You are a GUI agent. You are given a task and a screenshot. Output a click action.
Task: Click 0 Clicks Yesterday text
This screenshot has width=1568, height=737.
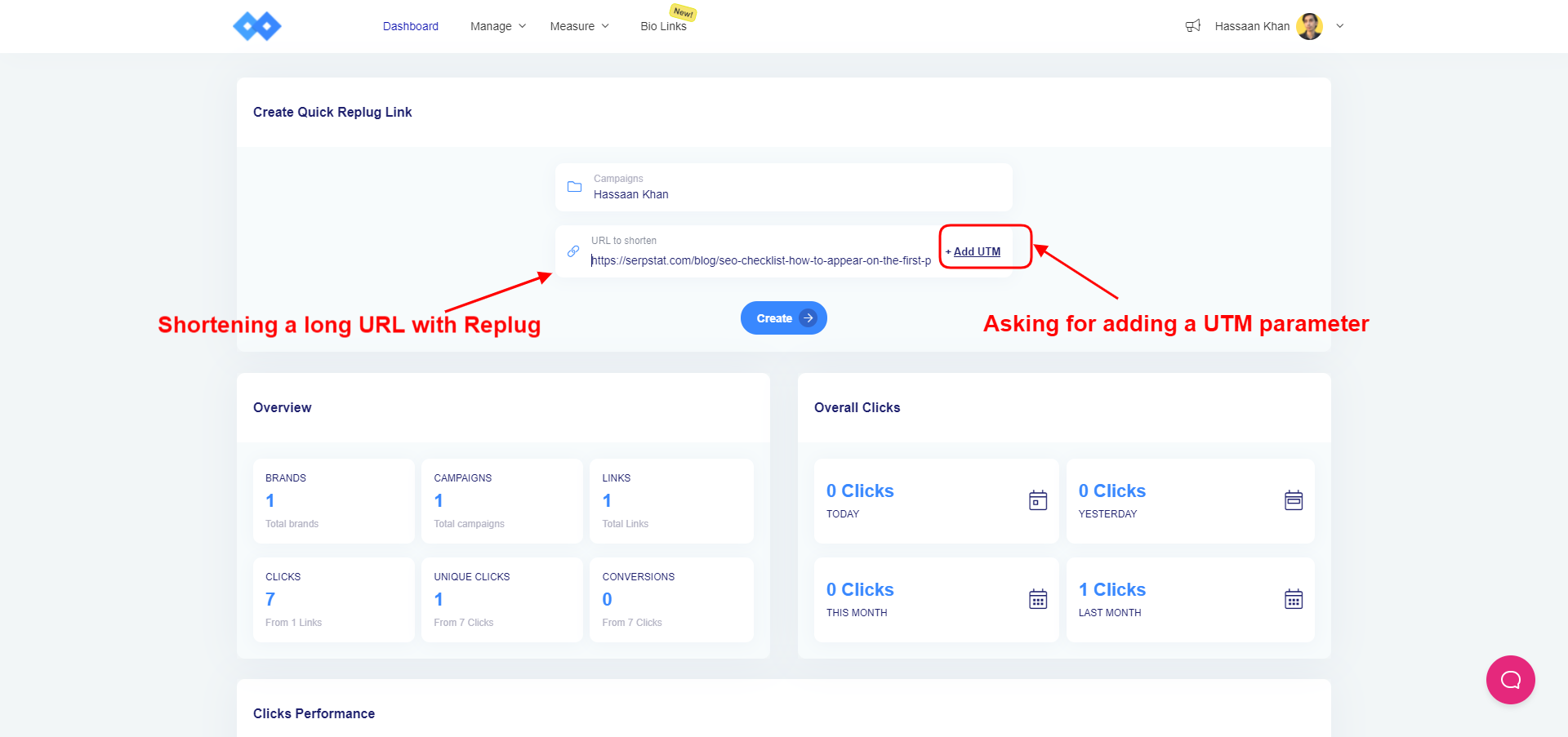click(x=1112, y=491)
